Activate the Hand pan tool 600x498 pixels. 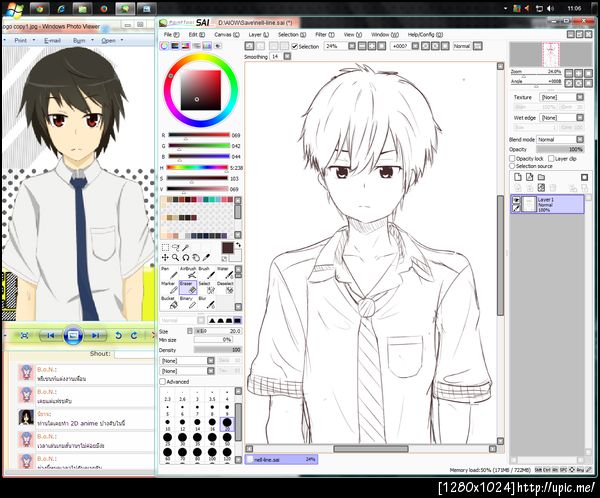(196, 258)
